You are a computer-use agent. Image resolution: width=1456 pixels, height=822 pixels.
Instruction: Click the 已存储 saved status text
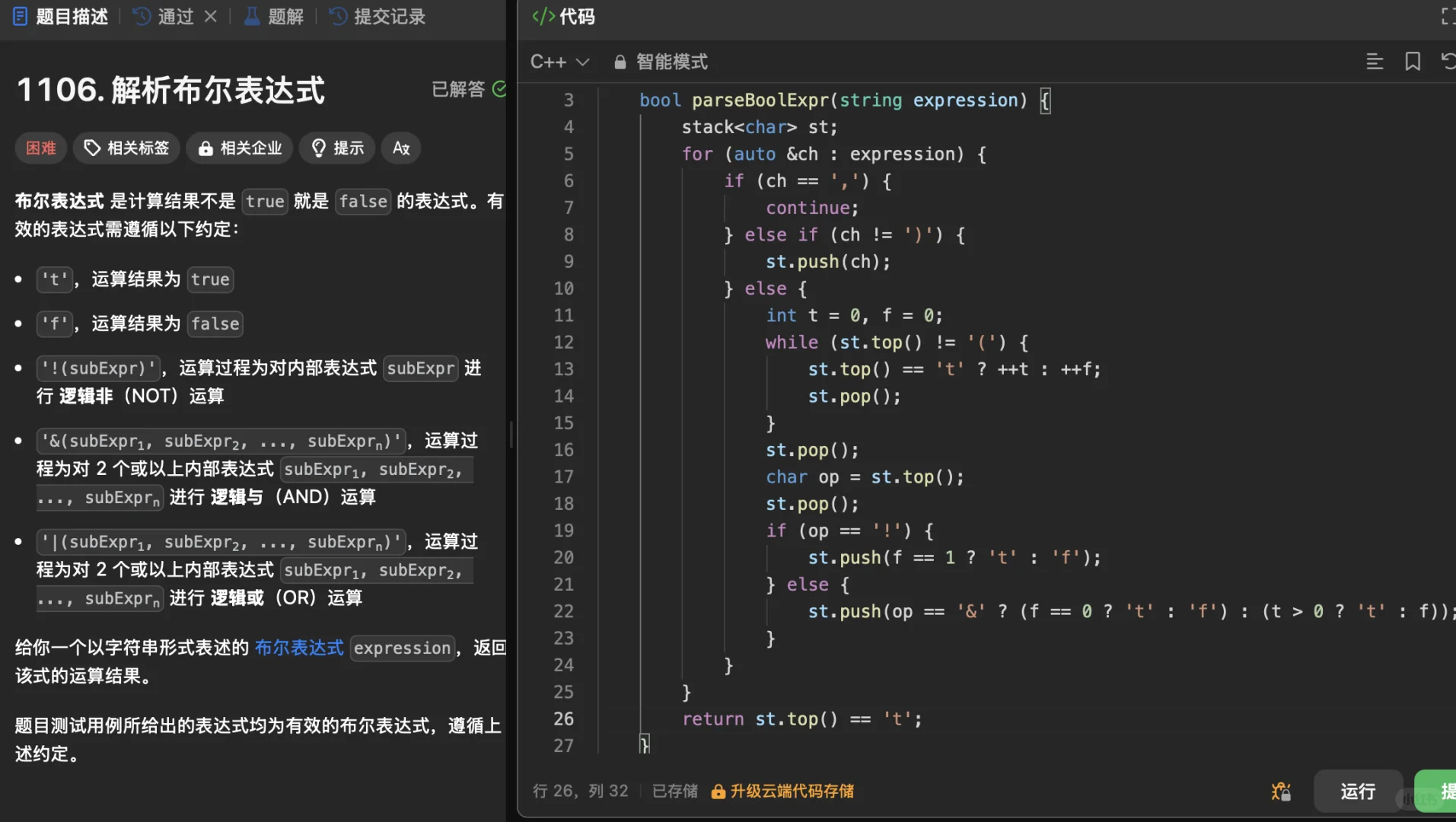675,792
